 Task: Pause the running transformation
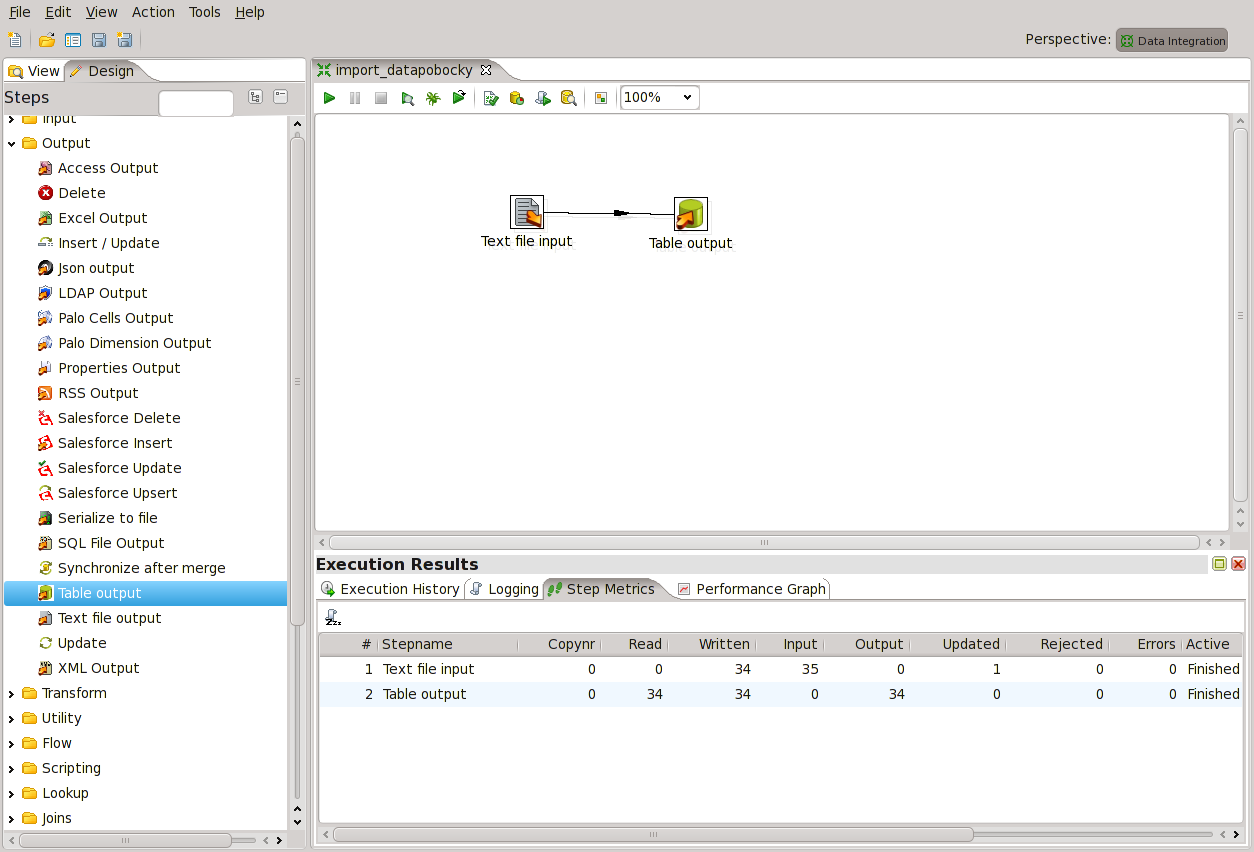coord(355,98)
